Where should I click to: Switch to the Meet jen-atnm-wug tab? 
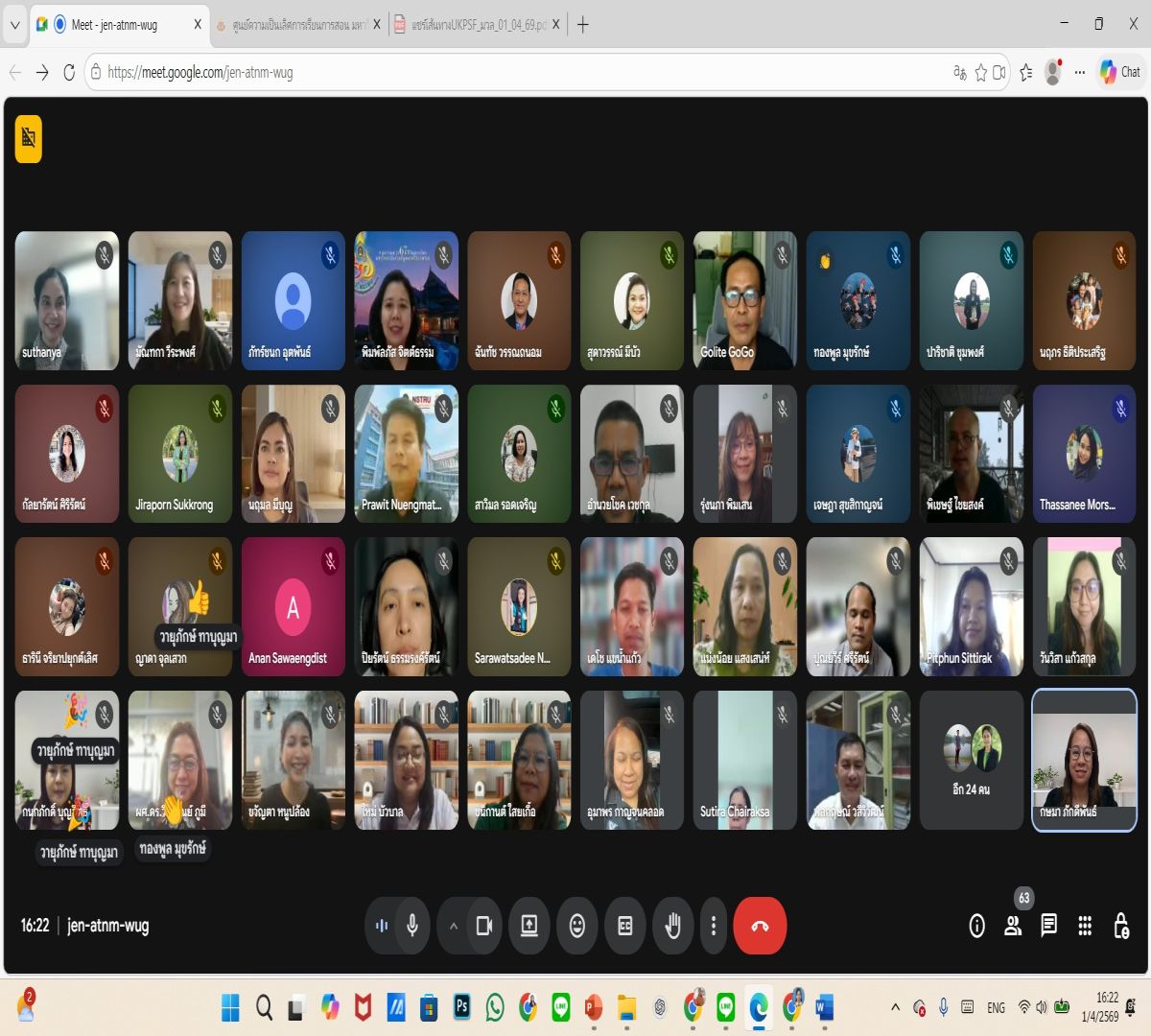115,25
